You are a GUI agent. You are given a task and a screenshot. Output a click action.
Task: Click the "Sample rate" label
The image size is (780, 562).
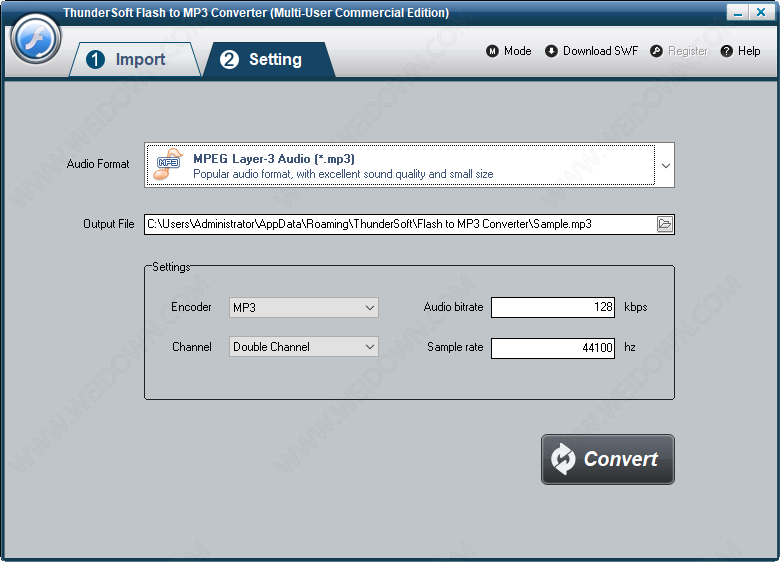pos(455,347)
